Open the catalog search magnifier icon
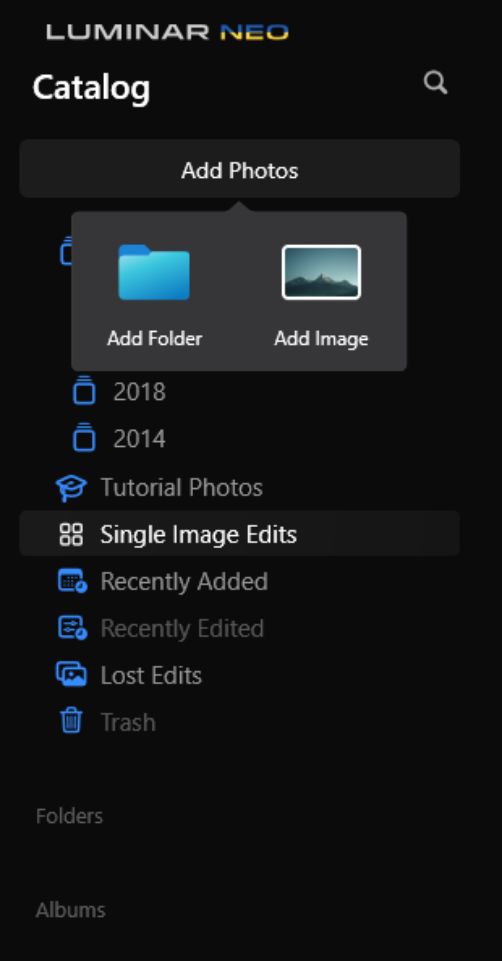The image size is (502, 961). [435, 82]
